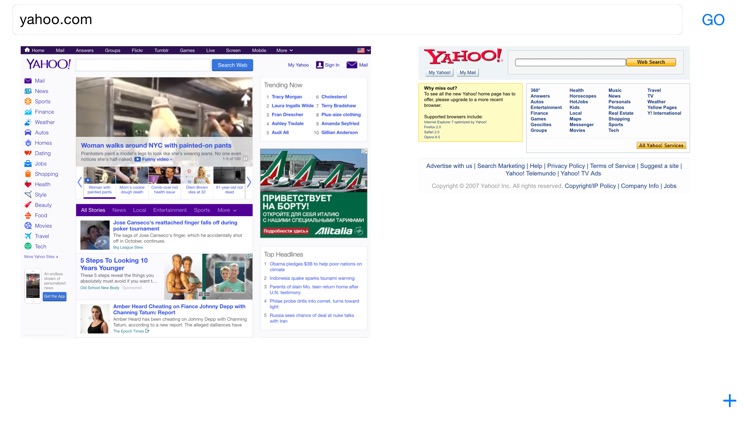Click the blue plus icon
This screenshot has width=750, height=422.
point(729,400)
